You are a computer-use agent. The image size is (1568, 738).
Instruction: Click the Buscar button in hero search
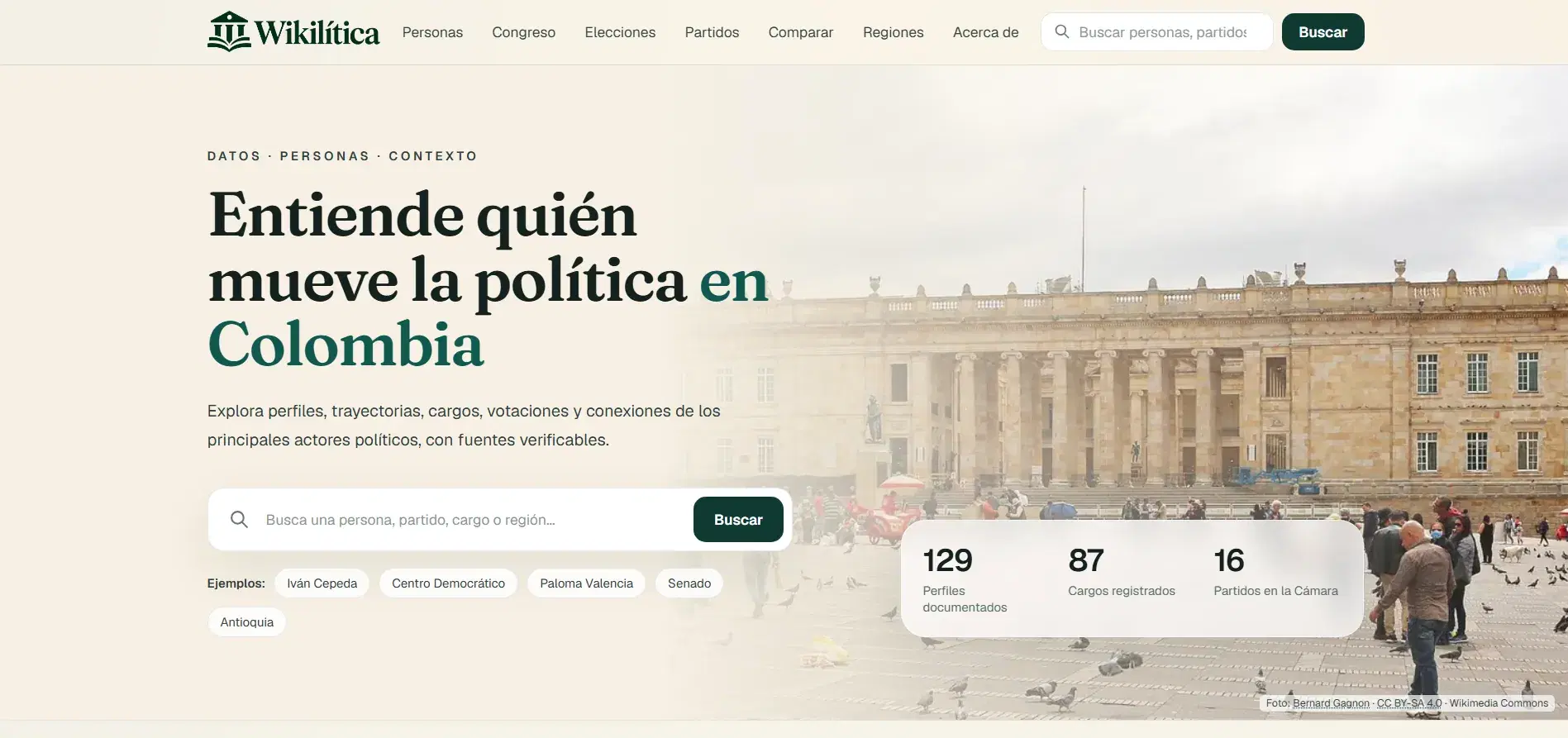coord(738,519)
